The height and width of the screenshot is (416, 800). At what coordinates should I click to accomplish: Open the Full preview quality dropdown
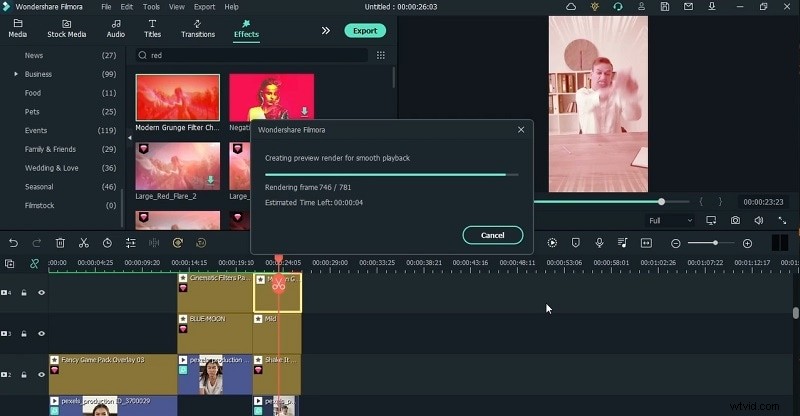click(x=670, y=221)
